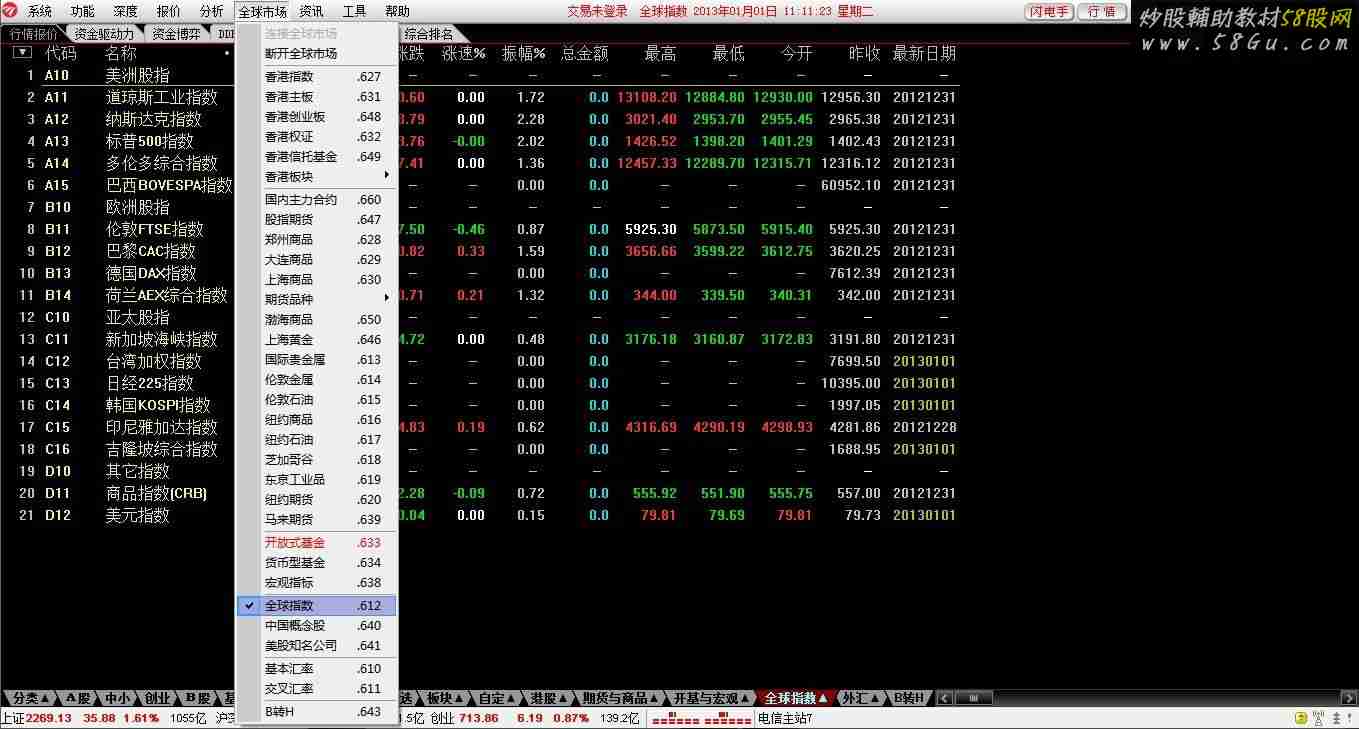Select the 美元指数 row
Viewport: 1359px width, 729px height.
coord(480,515)
